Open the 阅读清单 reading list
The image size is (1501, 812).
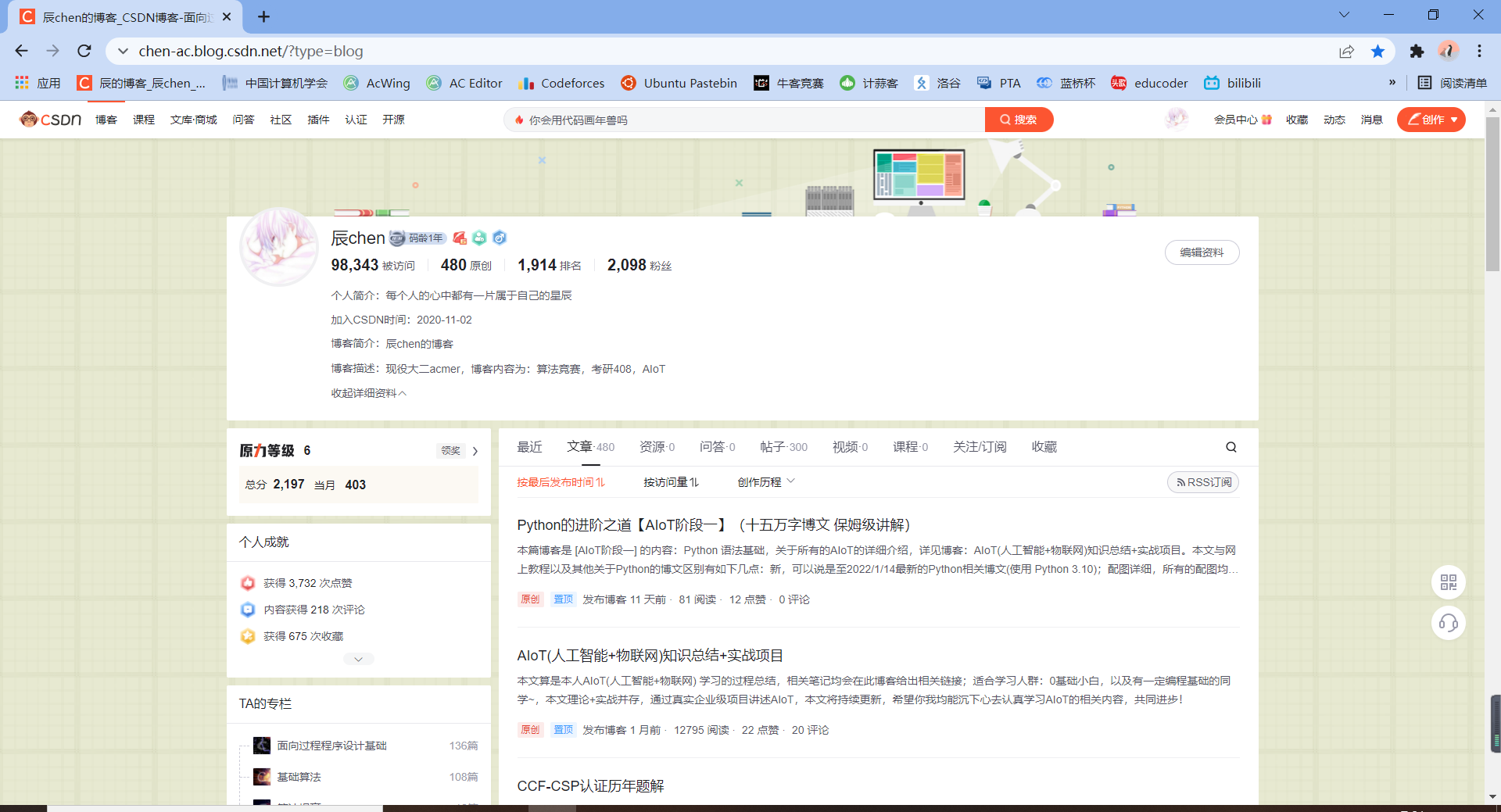tap(1453, 83)
